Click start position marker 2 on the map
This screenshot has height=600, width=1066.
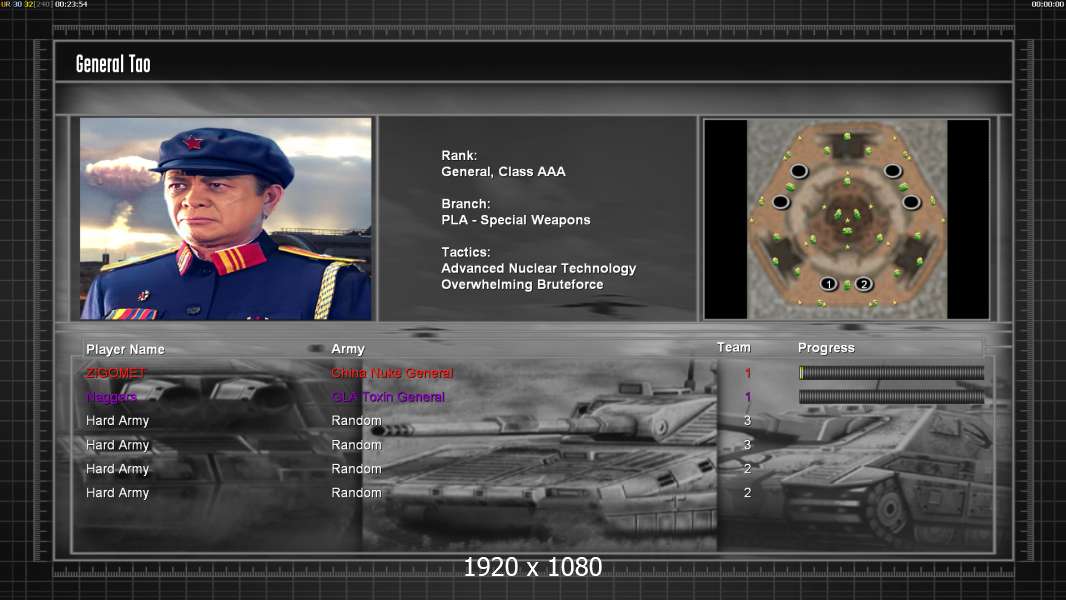tap(863, 284)
